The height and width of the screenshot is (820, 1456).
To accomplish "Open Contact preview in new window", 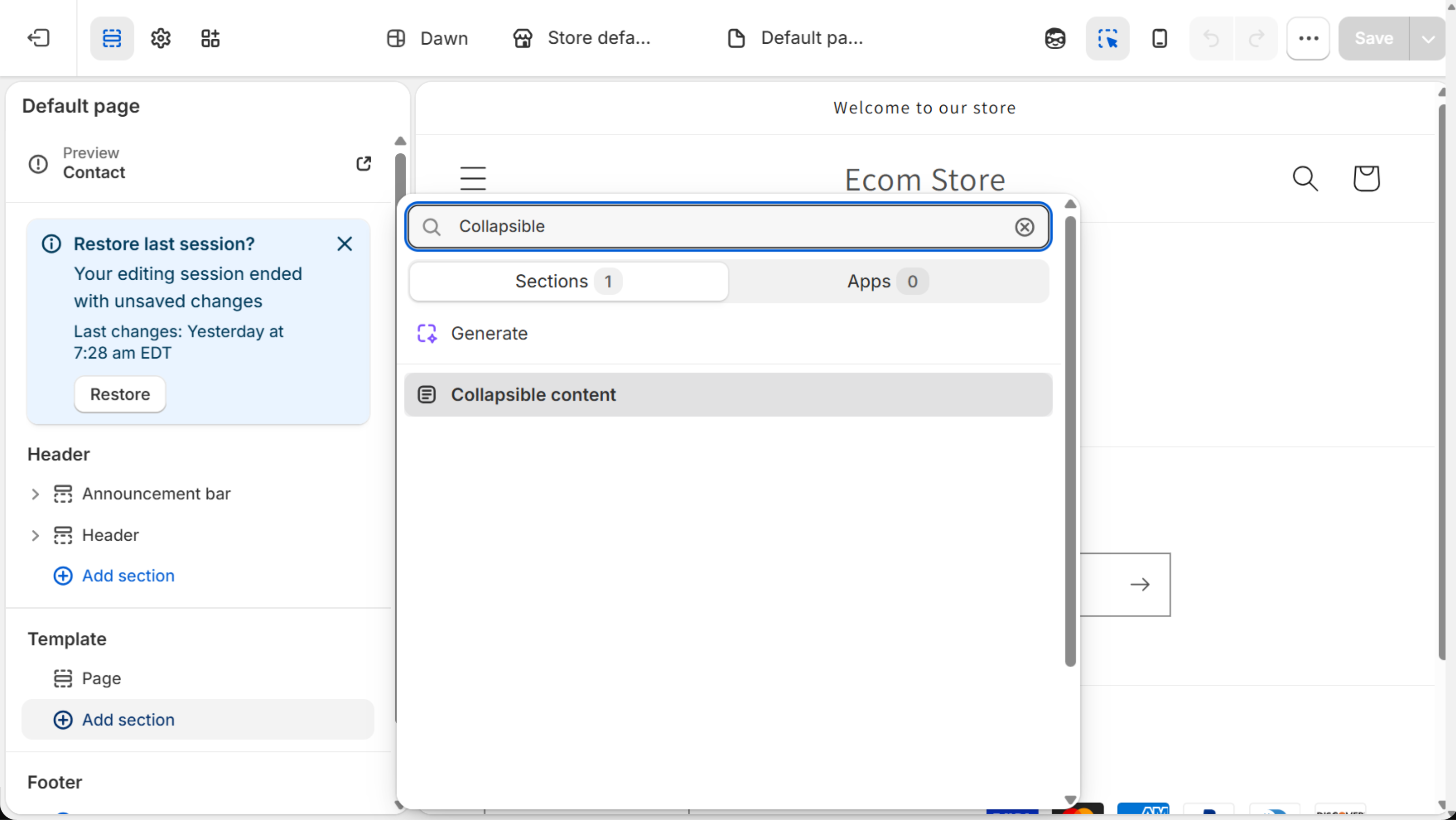I will [364, 164].
